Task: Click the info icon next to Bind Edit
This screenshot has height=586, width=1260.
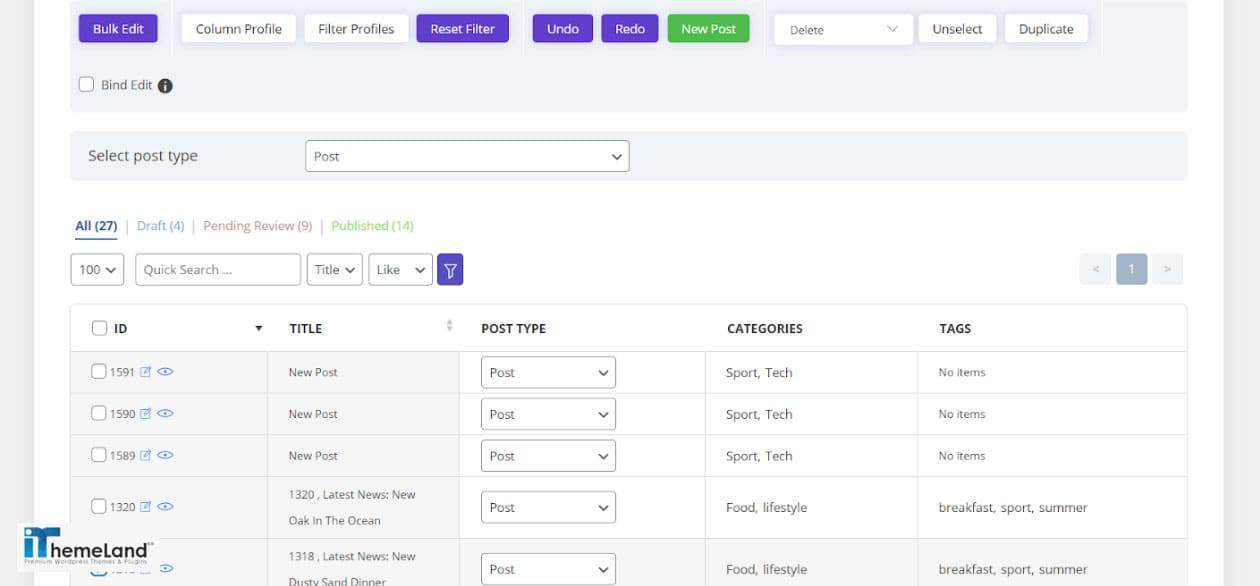Action: (165, 85)
